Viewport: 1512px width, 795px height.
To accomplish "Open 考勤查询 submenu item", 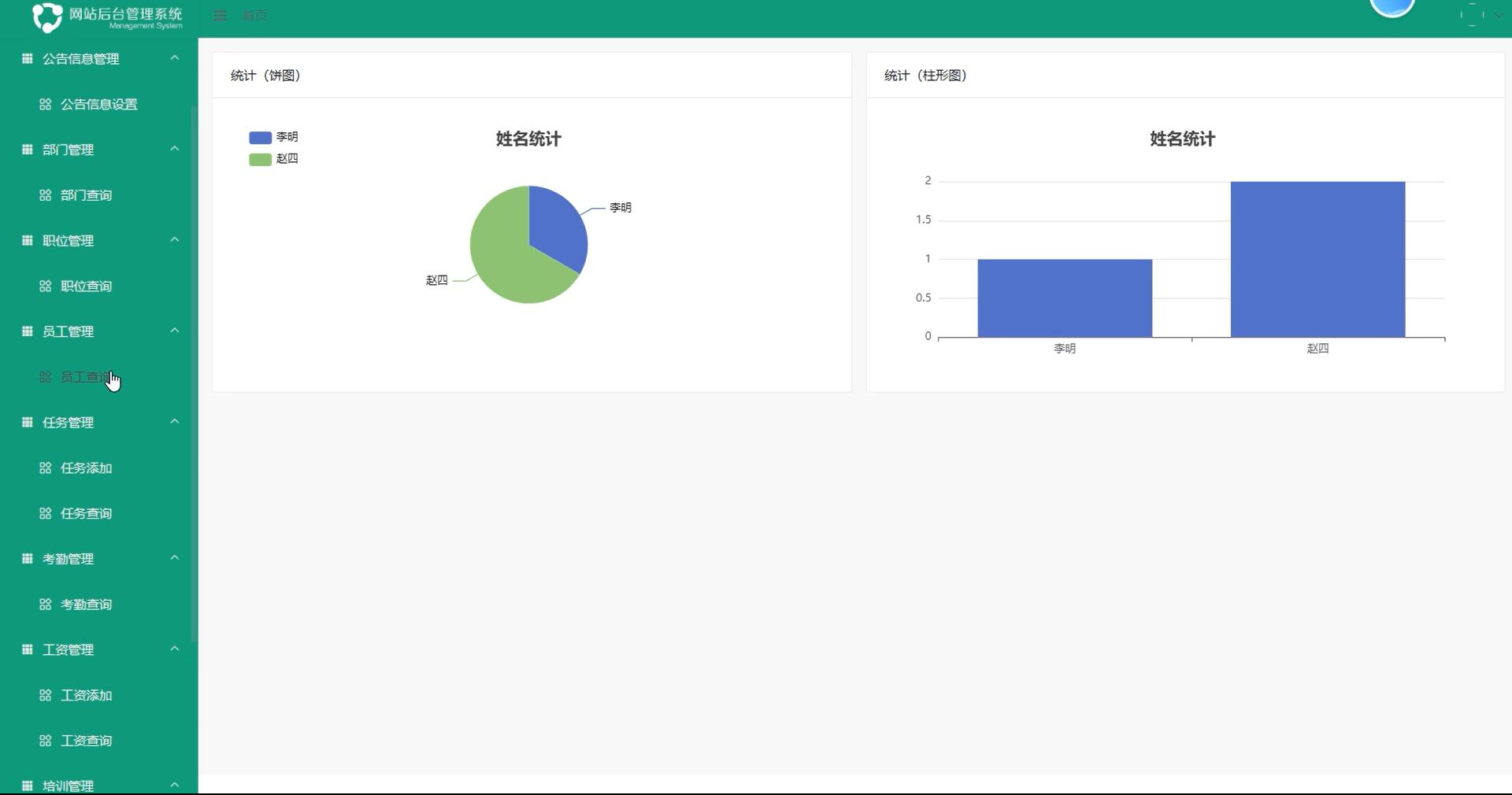I will [x=87, y=605].
